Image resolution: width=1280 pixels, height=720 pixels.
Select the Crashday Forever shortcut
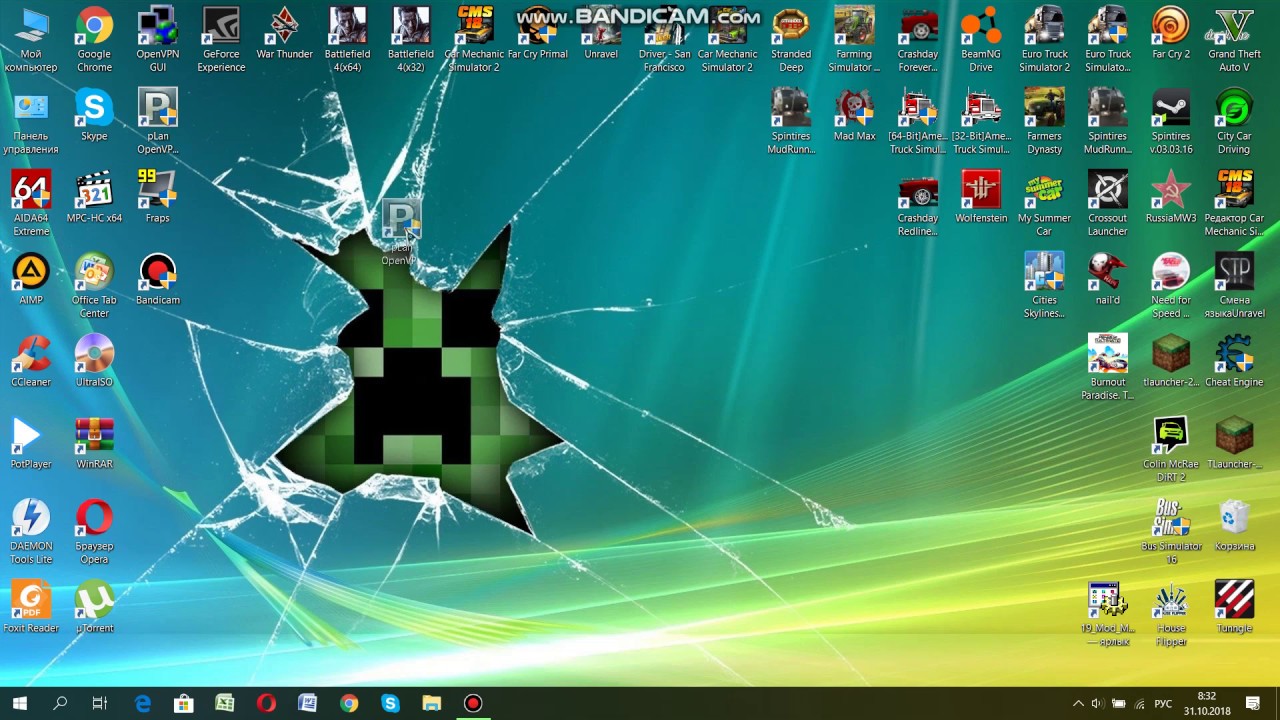point(918,38)
